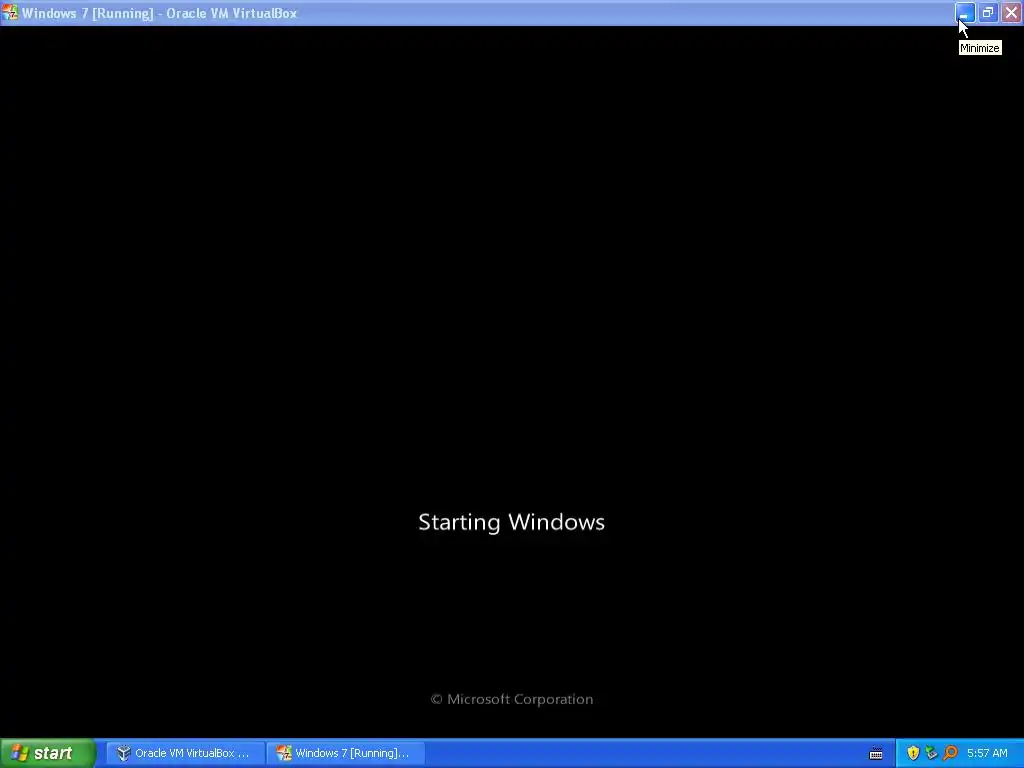1024x768 pixels.
Task: Close the Windows 7 [Running] VirtualBox window
Action: (1012, 12)
